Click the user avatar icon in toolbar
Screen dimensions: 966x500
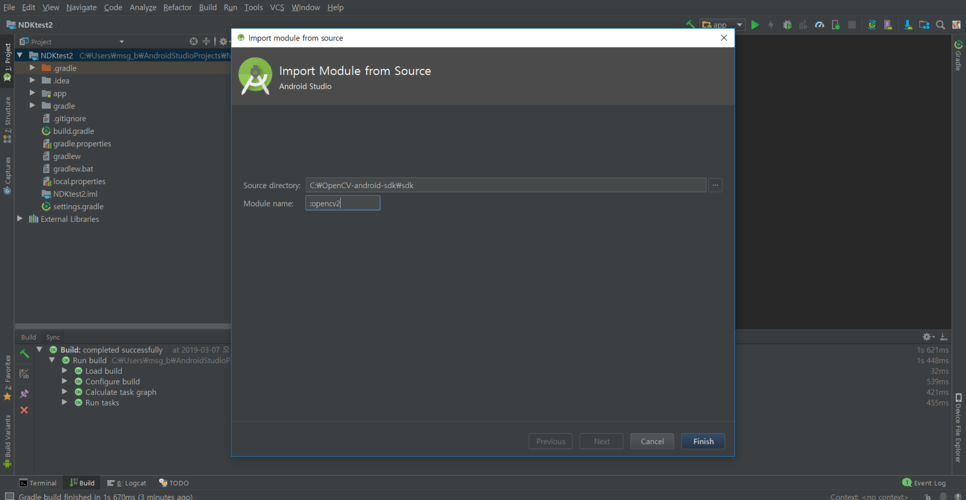tap(956, 25)
